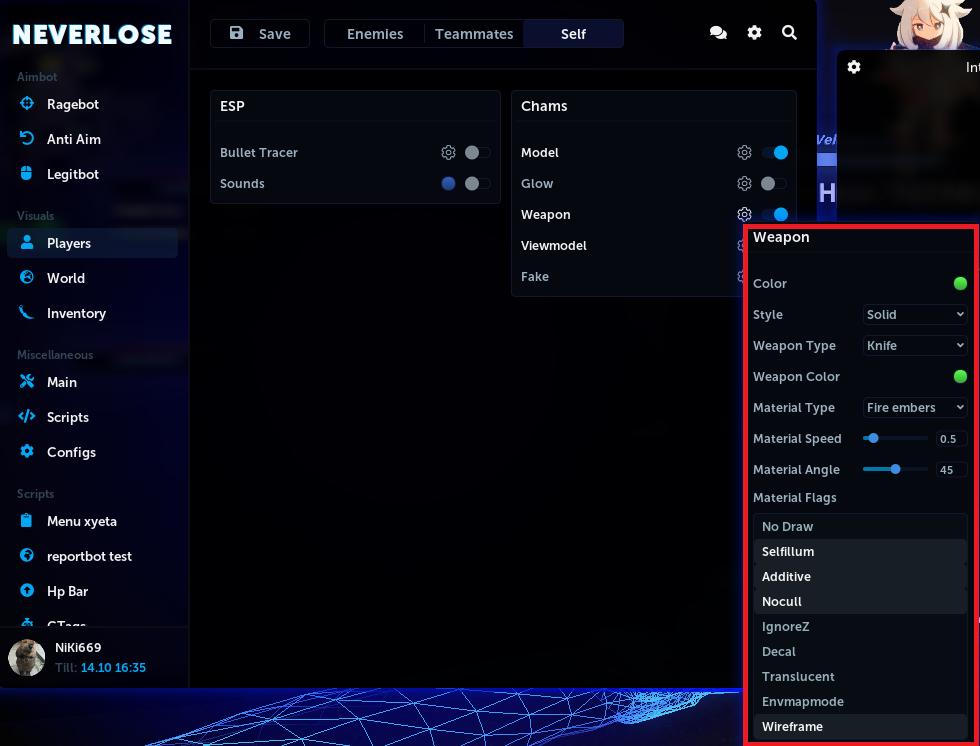Open the chat messages icon
This screenshot has width=980, height=746.
click(718, 33)
